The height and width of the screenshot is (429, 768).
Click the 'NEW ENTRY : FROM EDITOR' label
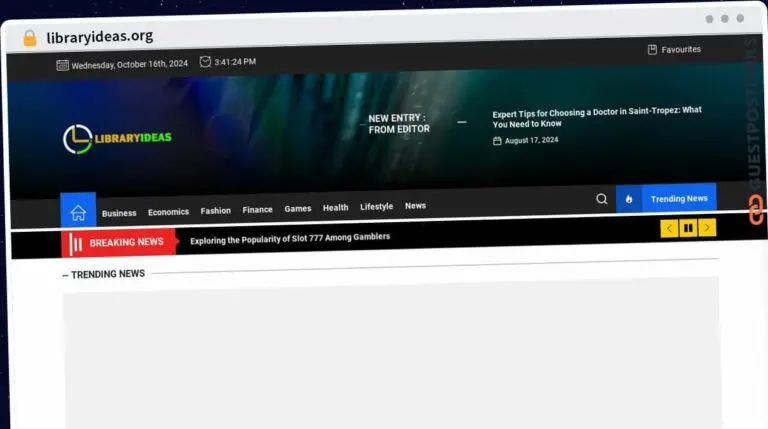tap(399, 124)
